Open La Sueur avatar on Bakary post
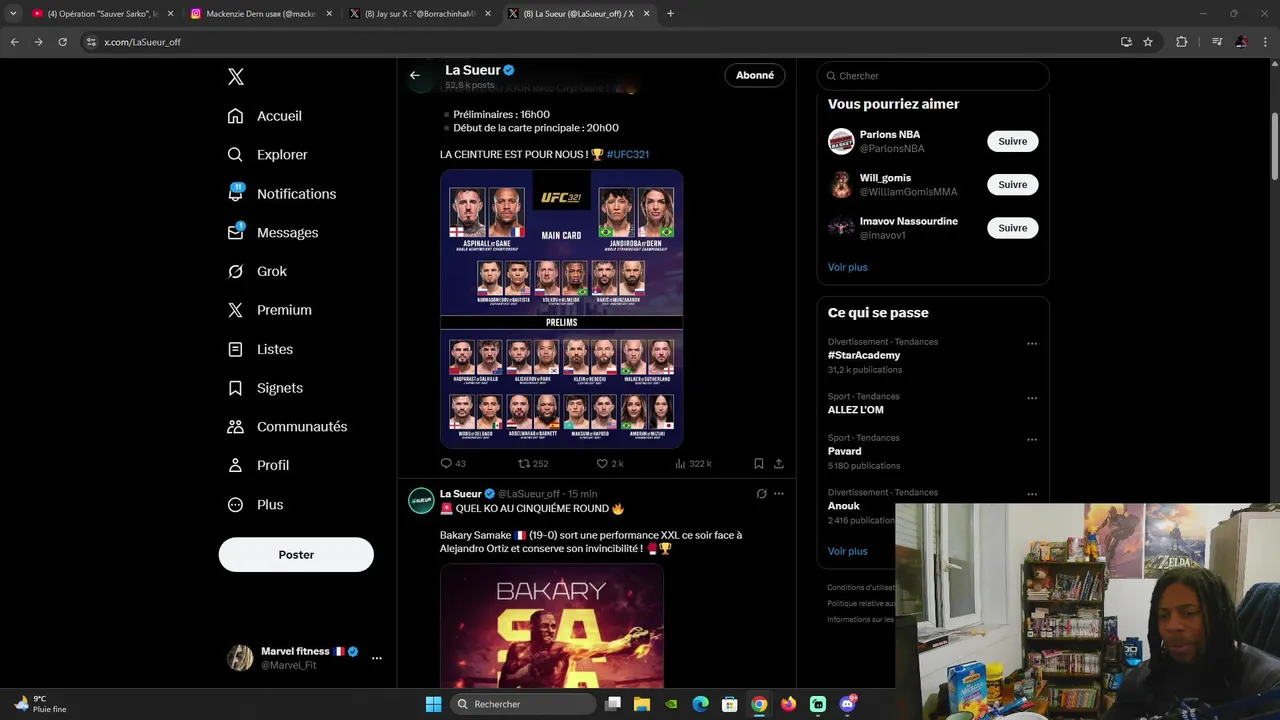 click(x=421, y=501)
